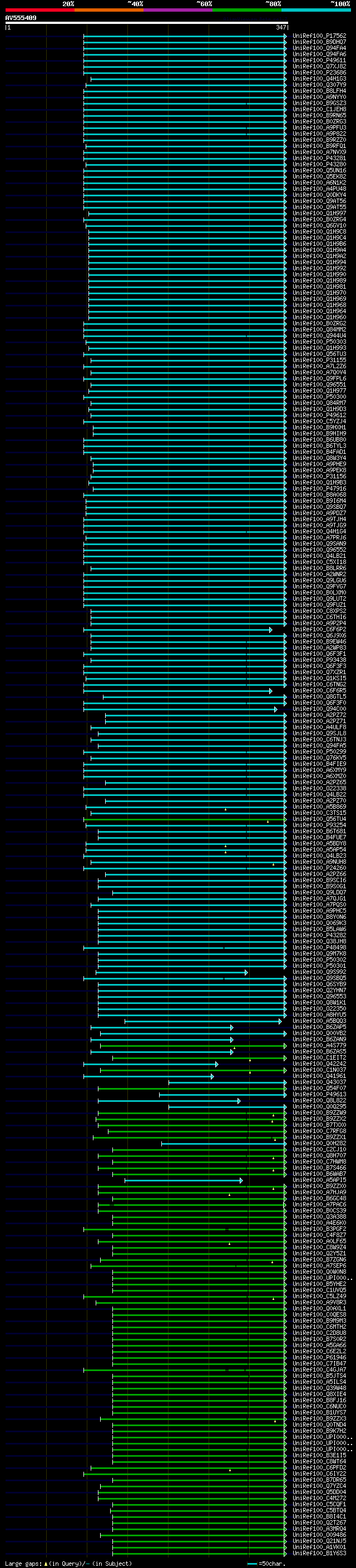Open hit UniRef100_P17562
Viewport: 356px width, 1568px height.
[x=319, y=36]
